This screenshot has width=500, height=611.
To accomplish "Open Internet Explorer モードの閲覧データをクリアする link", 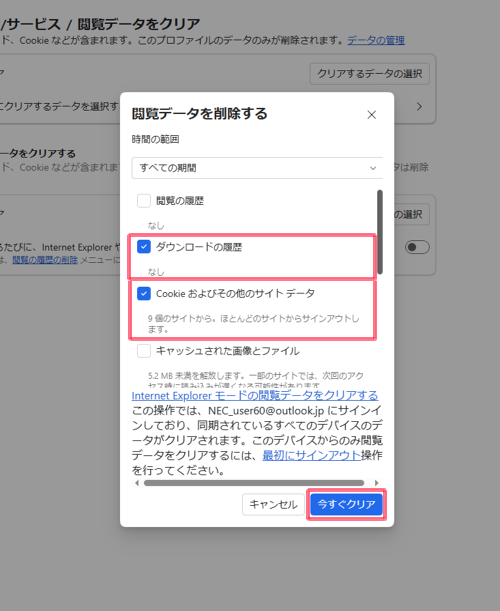I will tap(255, 396).
